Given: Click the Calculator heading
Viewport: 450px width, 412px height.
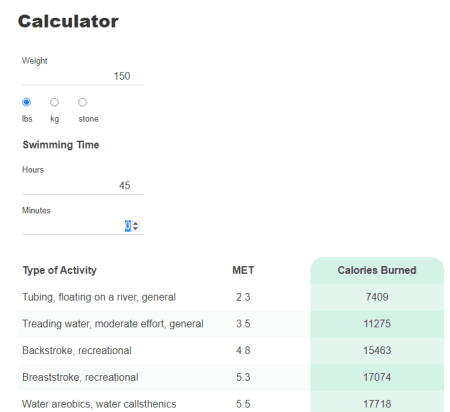Looking at the screenshot, I should [68, 22].
